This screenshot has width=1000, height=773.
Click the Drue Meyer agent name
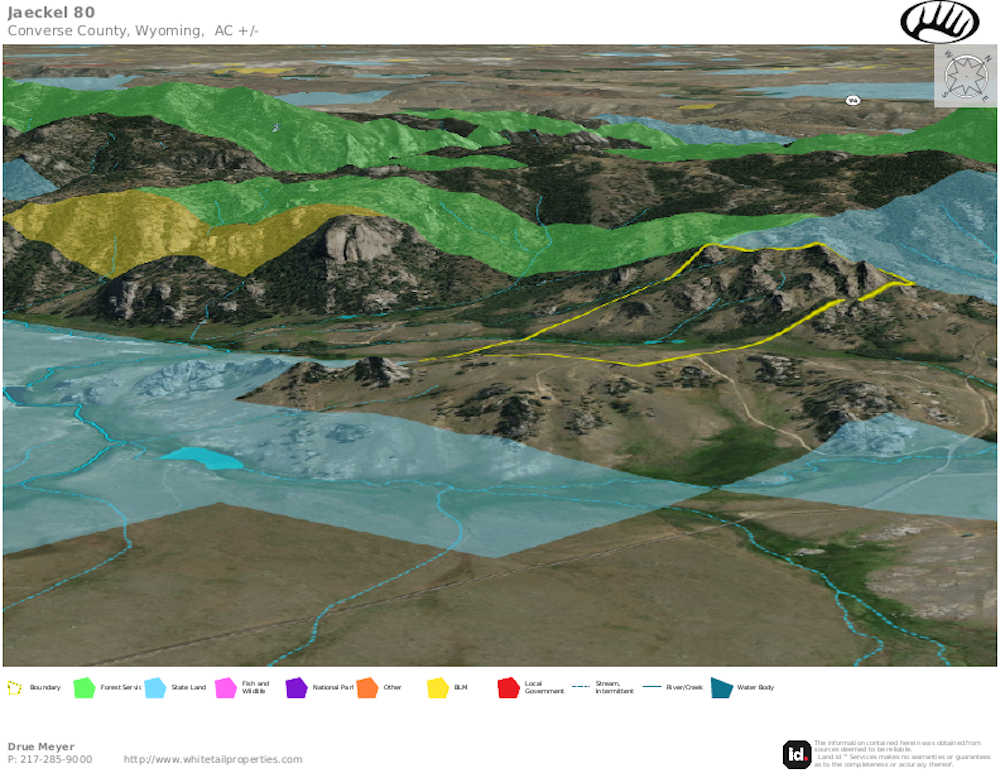(x=41, y=746)
